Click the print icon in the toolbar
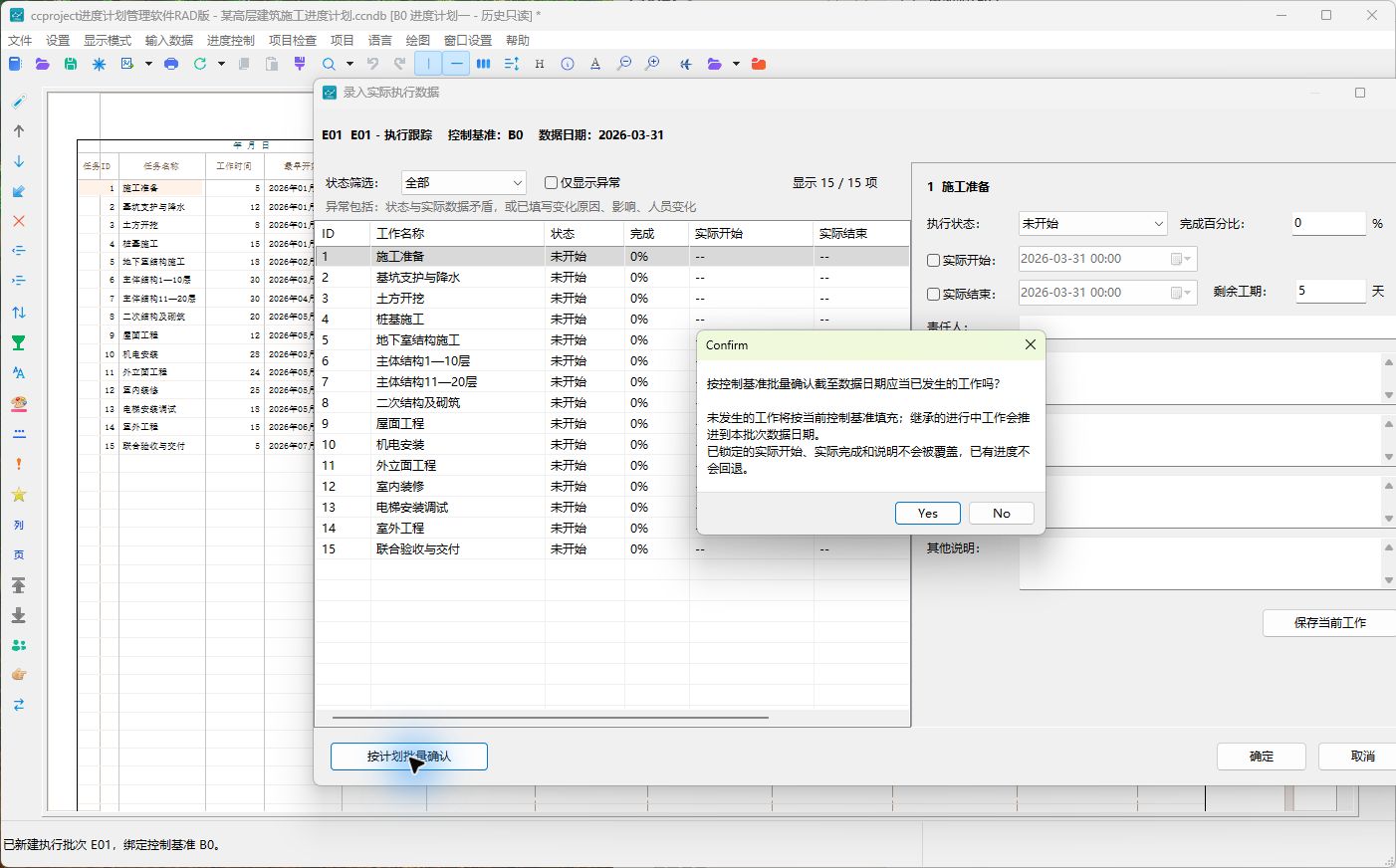 click(171, 64)
